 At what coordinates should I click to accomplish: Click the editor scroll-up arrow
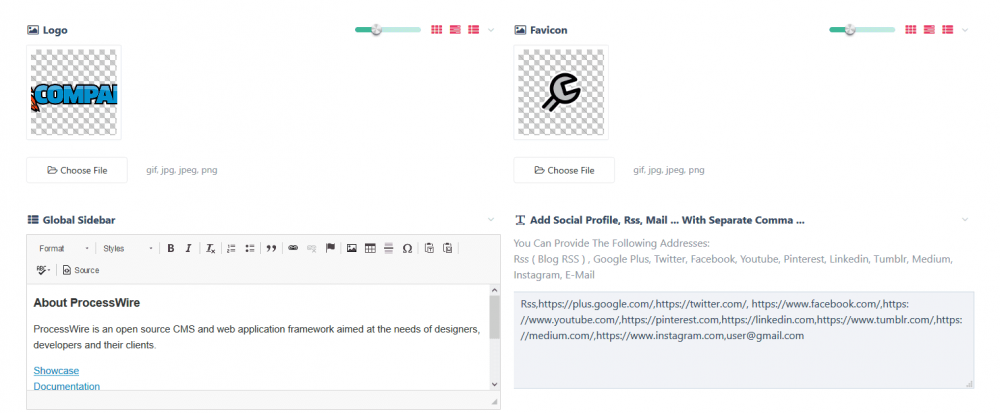click(494, 289)
